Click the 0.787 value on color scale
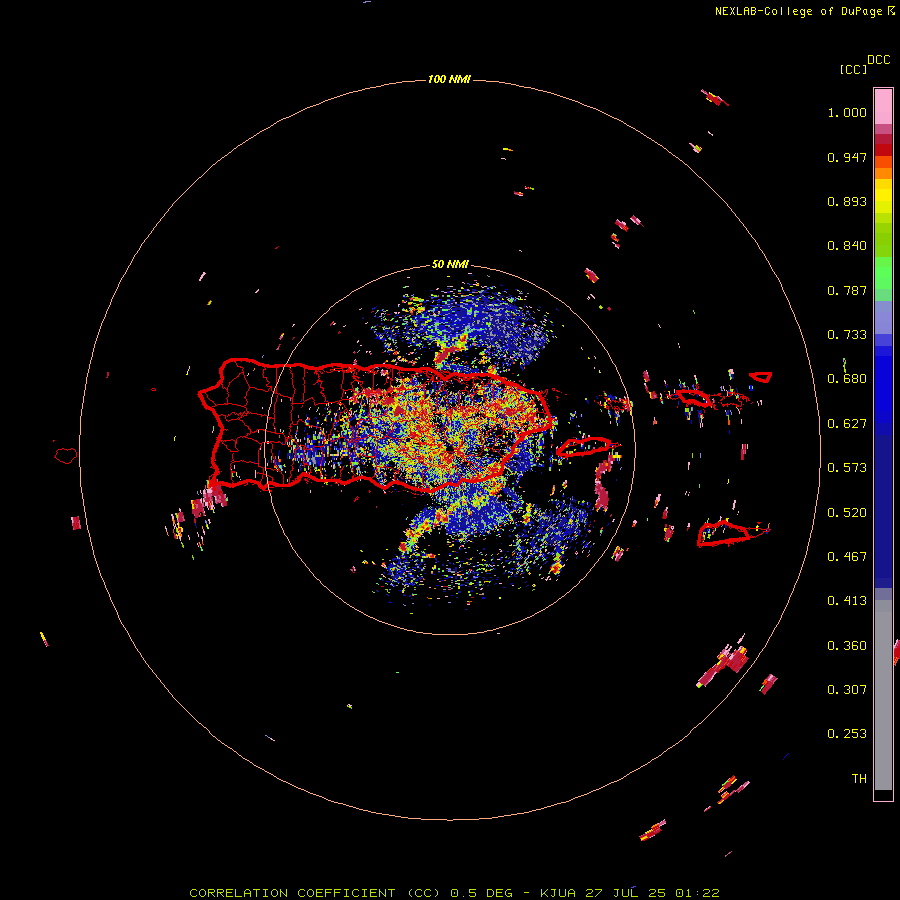The height and width of the screenshot is (900, 900). coord(847,290)
